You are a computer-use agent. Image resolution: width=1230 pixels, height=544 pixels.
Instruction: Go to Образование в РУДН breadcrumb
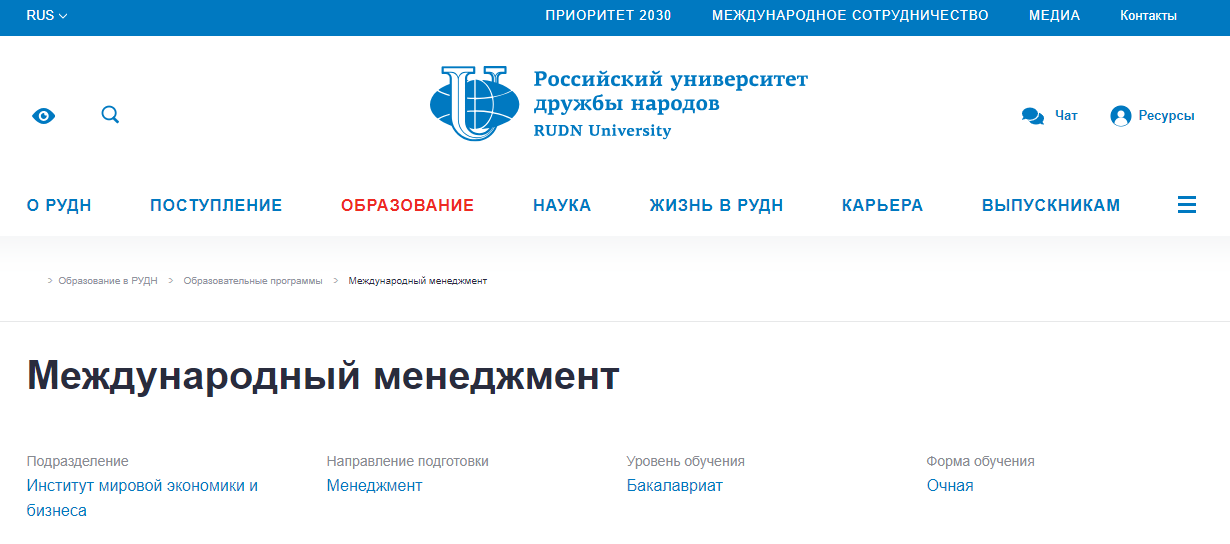tap(108, 281)
